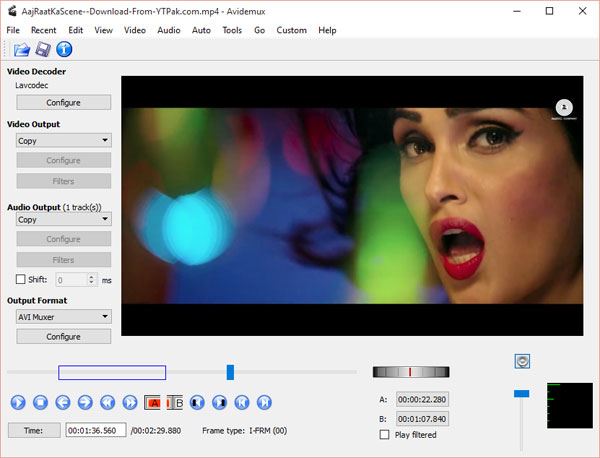
Task: Search next black frame icon
Action: (220, 403)
